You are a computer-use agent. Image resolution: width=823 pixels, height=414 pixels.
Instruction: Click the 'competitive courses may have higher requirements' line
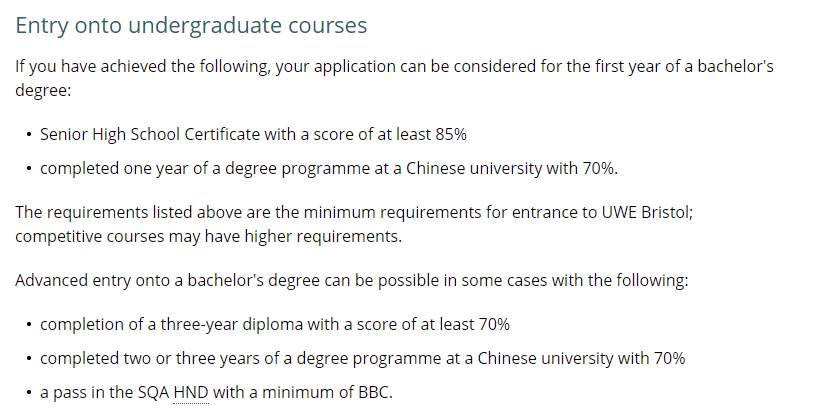tap(208, 237)
